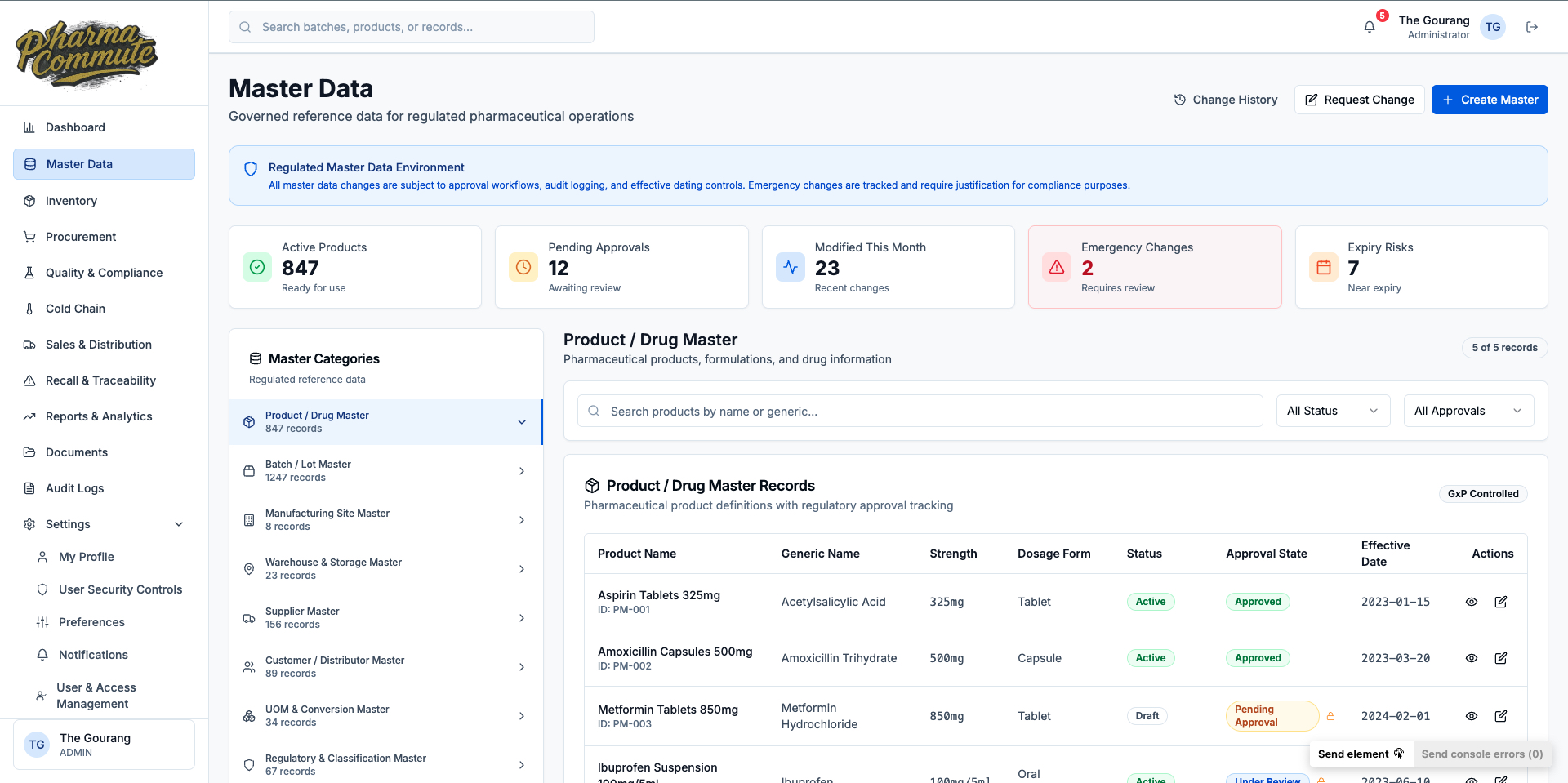Click the Master Categories database icon
Screen dimensions: 1568x783
(256, 358)
